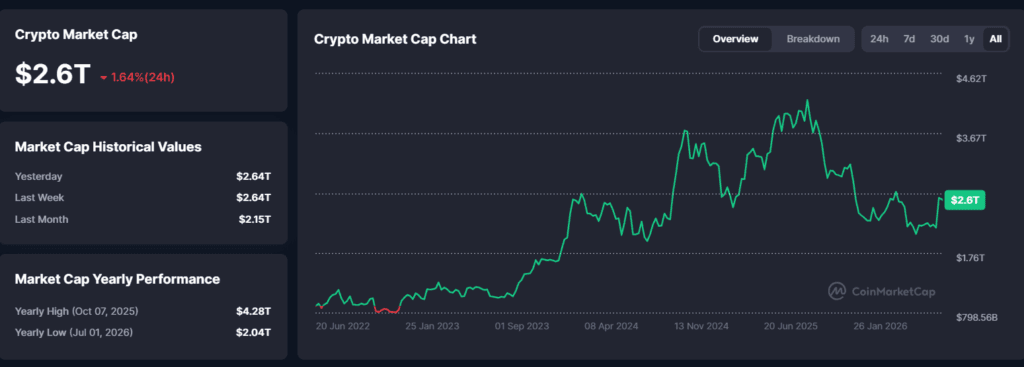
Task: Click the Last Week row label
Action: (39, 197)
